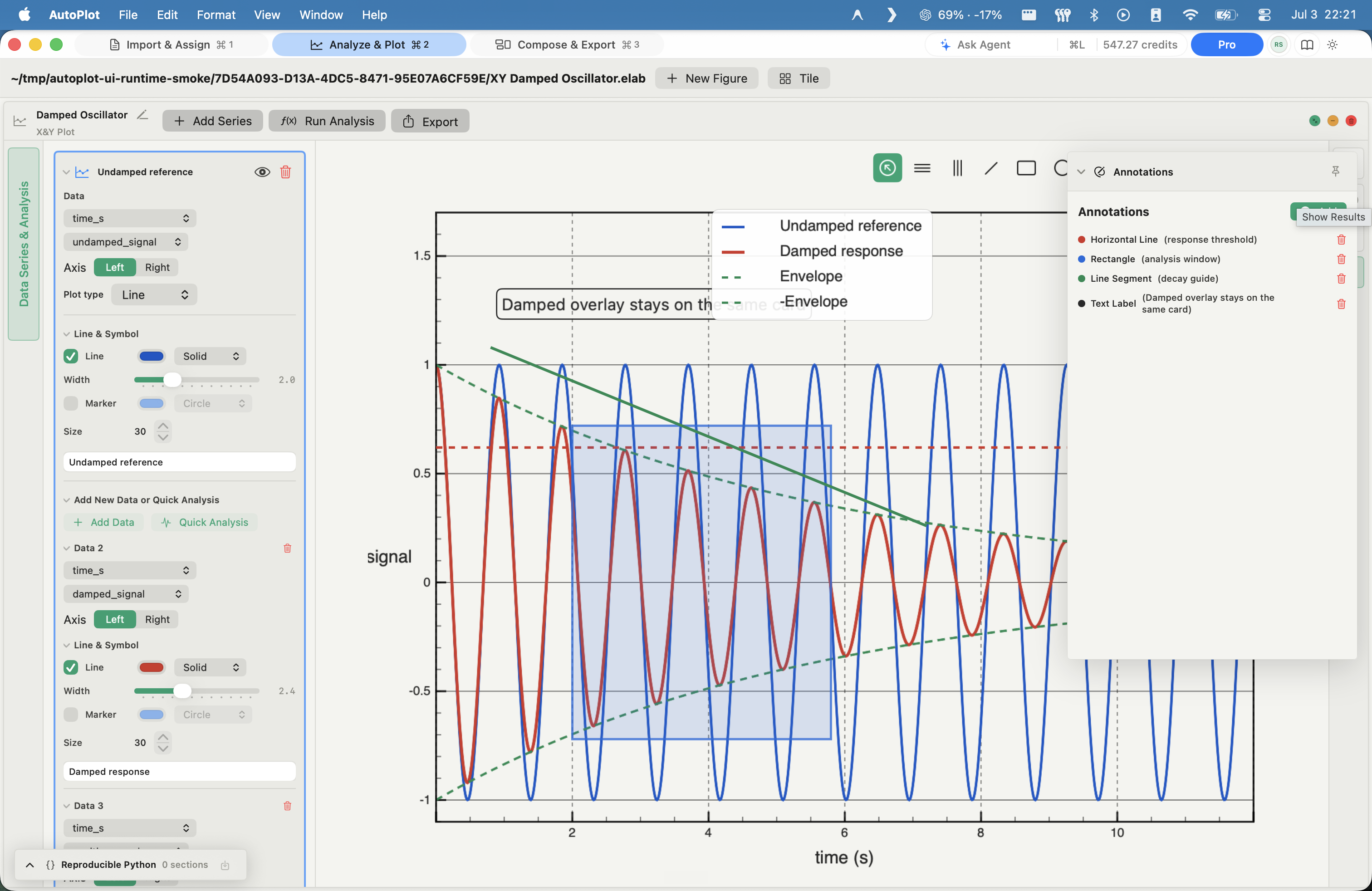Copy the Reproducible Python code
This screenshot has height=891, width=1372.
225,865
